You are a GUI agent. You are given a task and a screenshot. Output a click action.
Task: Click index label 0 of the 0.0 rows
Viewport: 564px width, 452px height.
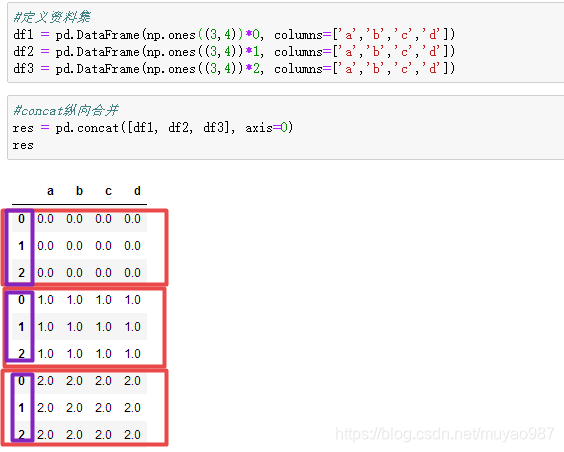(22, 219)
